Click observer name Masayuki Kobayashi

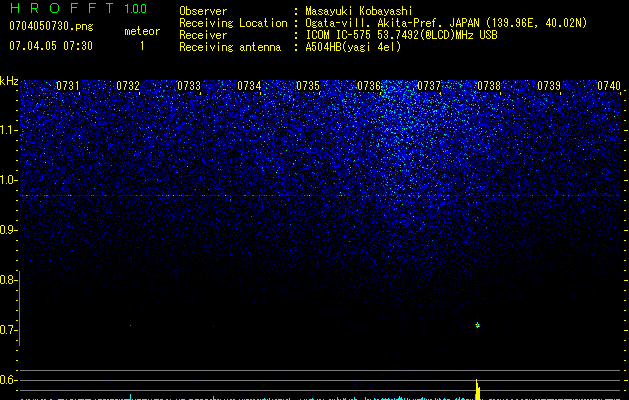(359, 11)
